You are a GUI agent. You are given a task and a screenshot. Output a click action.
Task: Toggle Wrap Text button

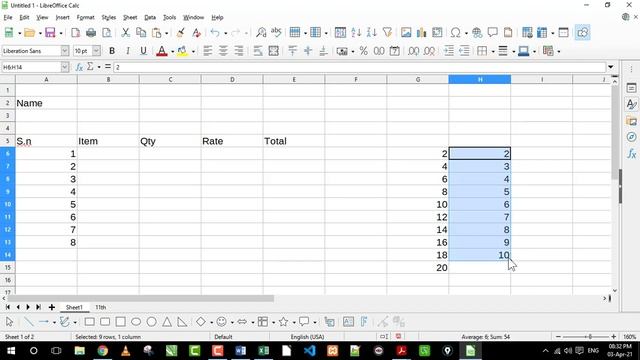(x=258, y=51)
